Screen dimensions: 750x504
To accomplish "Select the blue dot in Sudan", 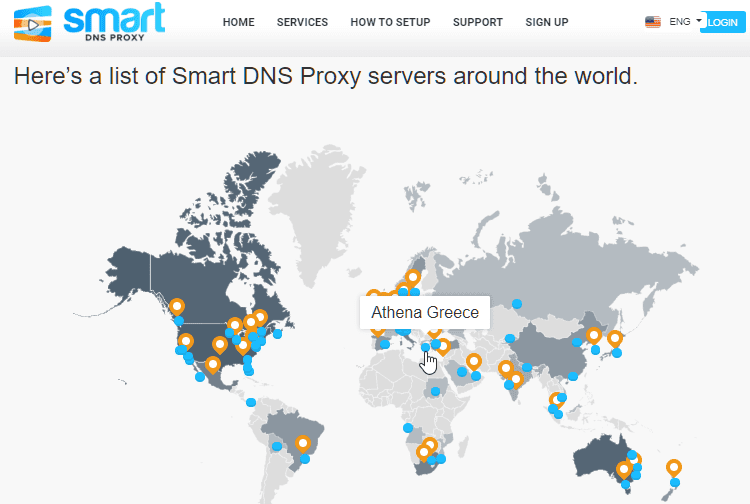I will pos(435,391).
